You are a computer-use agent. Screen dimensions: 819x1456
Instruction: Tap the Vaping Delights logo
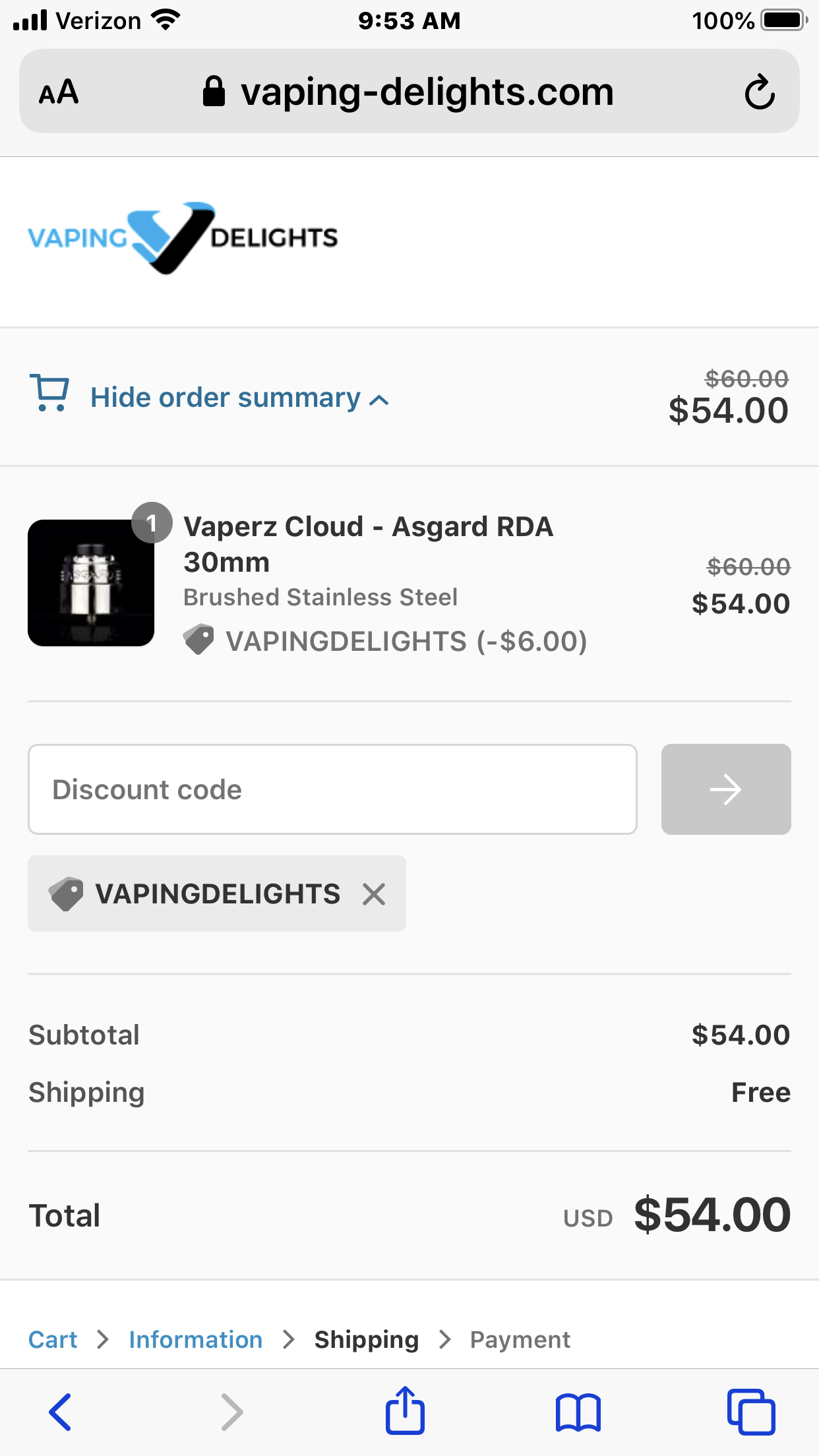pyautogui.click(x=183, y=237)
